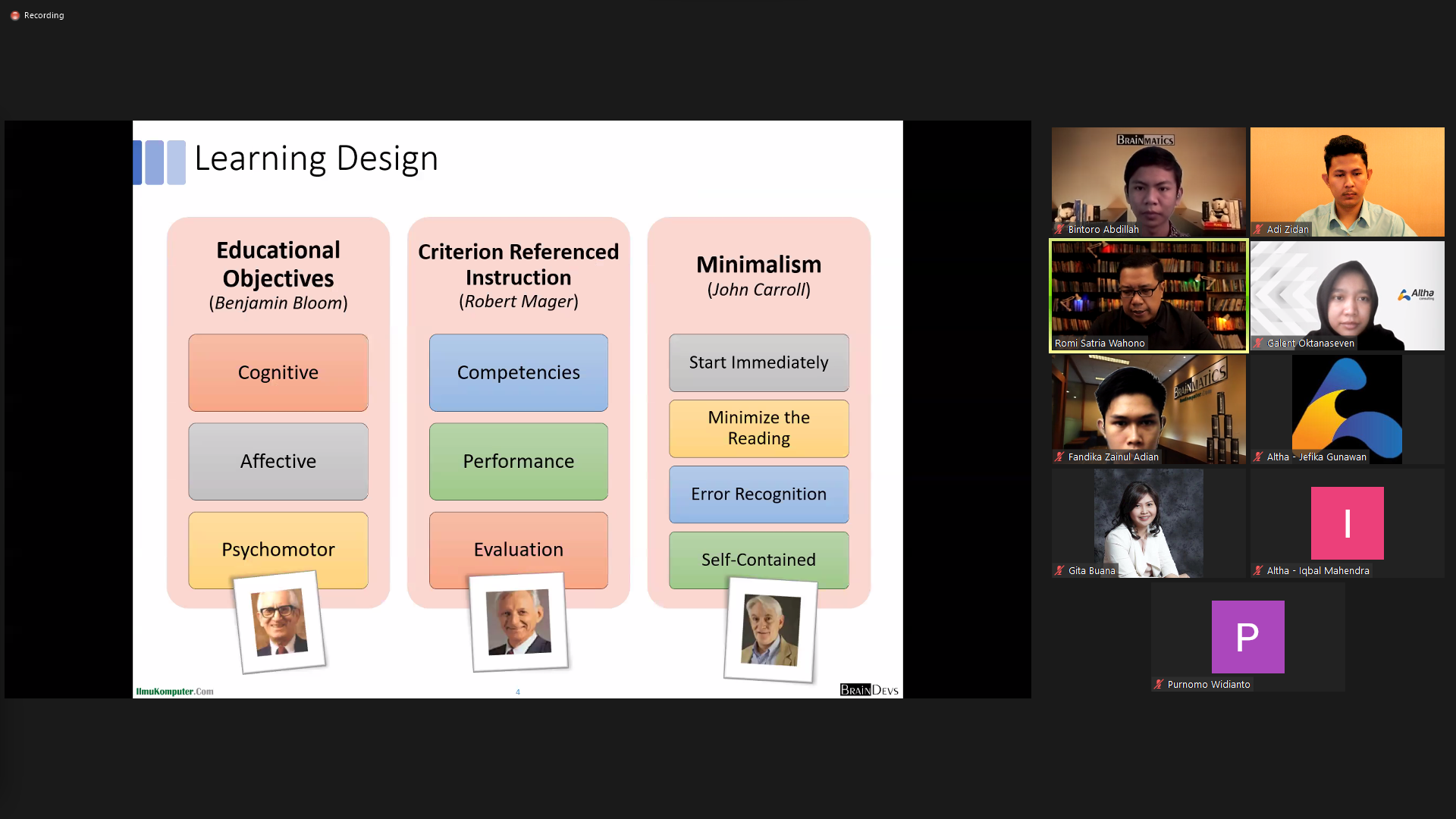Click the IlmuKomputer.Com footer link
Image resolution: width=1456 pixels, height=819 pixels.
click(x=174, y=691)
